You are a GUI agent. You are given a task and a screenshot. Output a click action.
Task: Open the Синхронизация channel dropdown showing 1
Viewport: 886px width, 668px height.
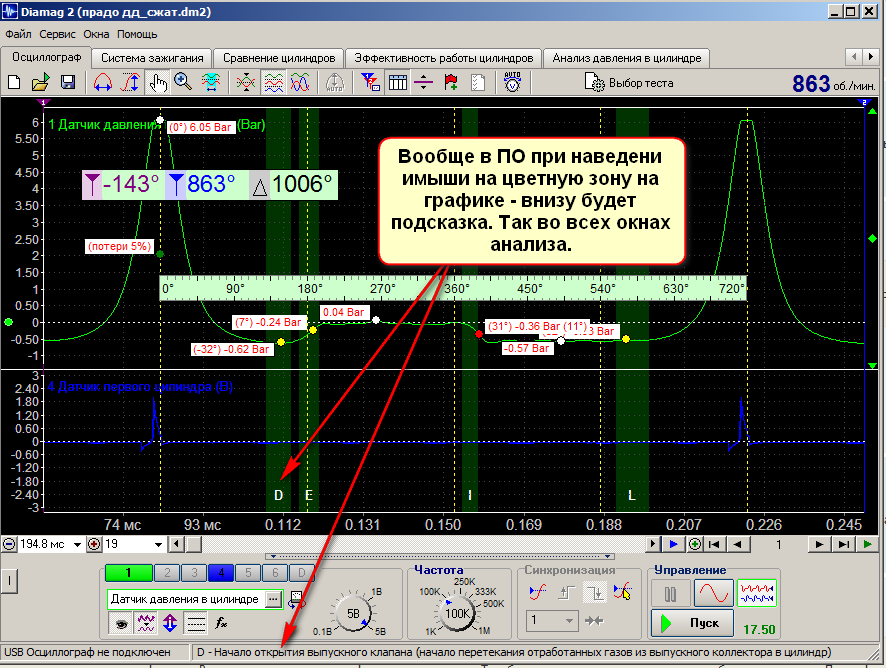click(551, 621)
